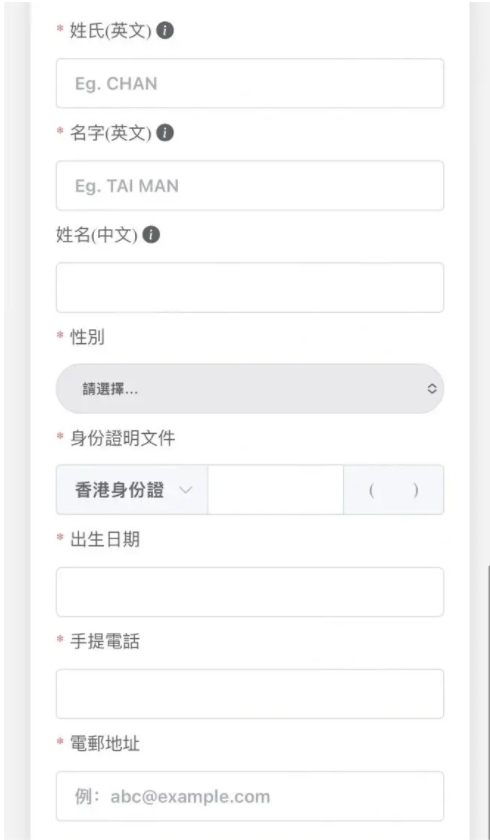The image size is (490, 840).
Task: Focus the Eg. CHAN surname field
Action: [250, 83]
